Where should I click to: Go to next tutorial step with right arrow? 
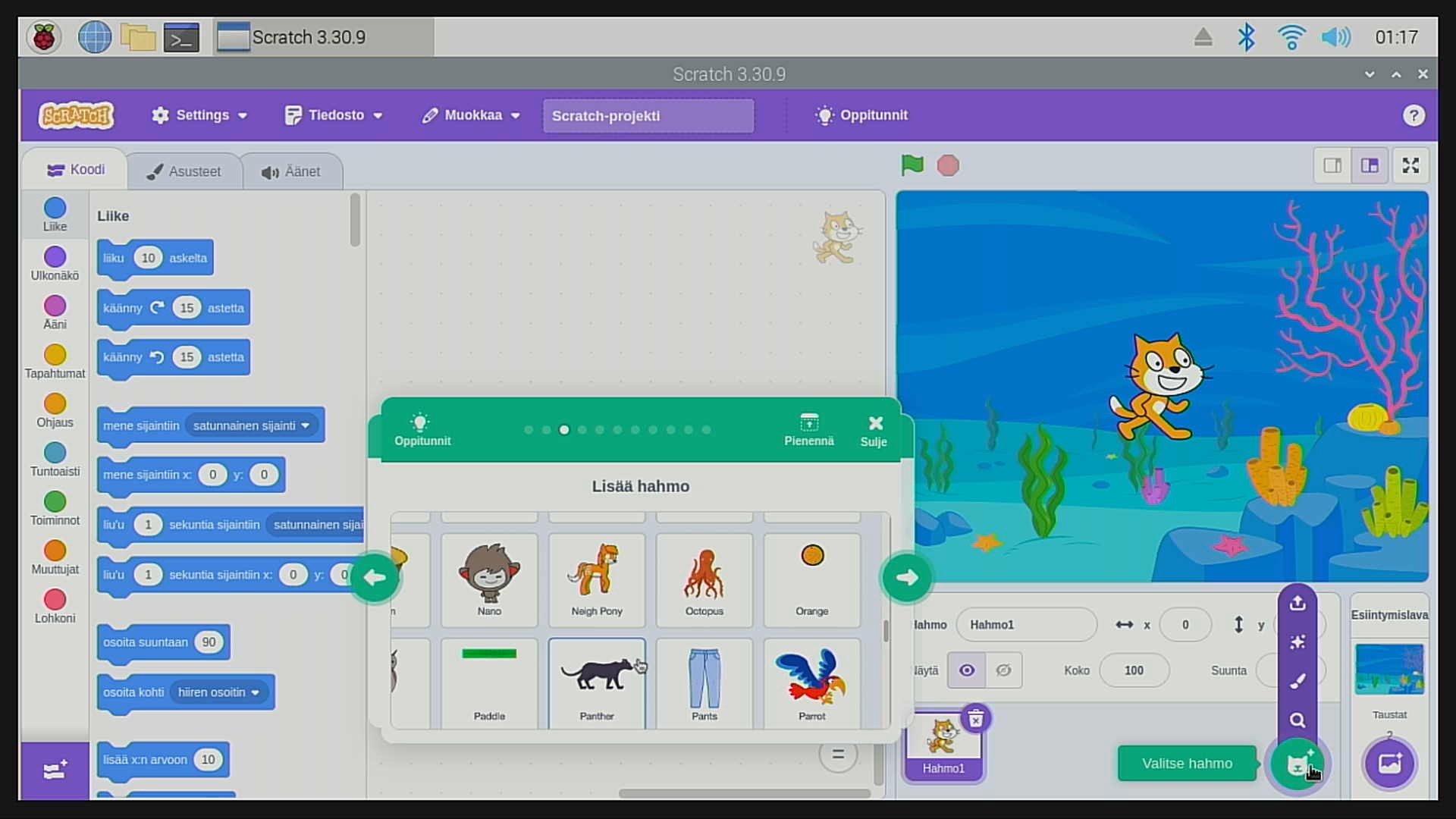[906, 578]
